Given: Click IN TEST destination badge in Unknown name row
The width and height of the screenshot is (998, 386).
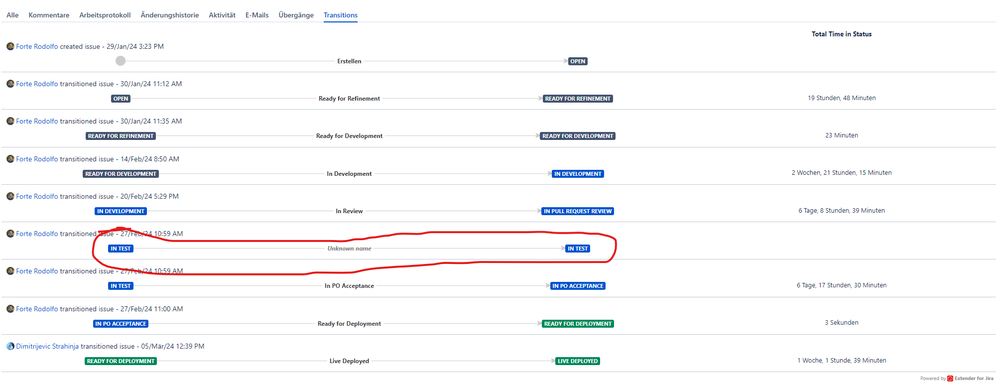Looking at the screenshot, I should pyautogui.click(x=578, y=248).
